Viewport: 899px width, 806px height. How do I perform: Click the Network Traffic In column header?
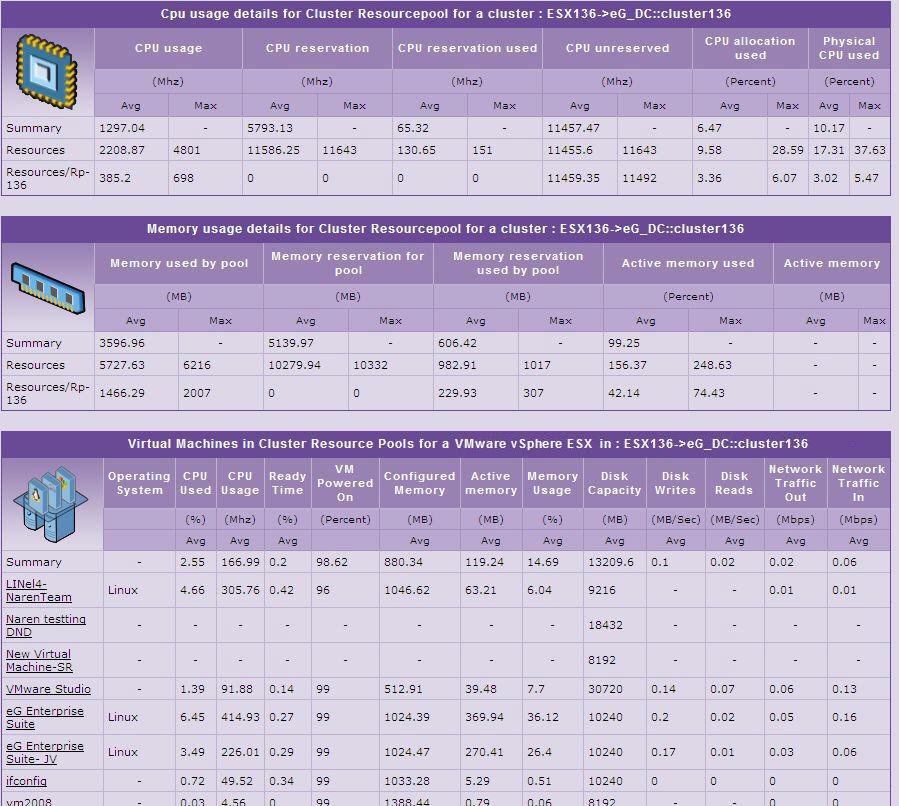(858, 483)
